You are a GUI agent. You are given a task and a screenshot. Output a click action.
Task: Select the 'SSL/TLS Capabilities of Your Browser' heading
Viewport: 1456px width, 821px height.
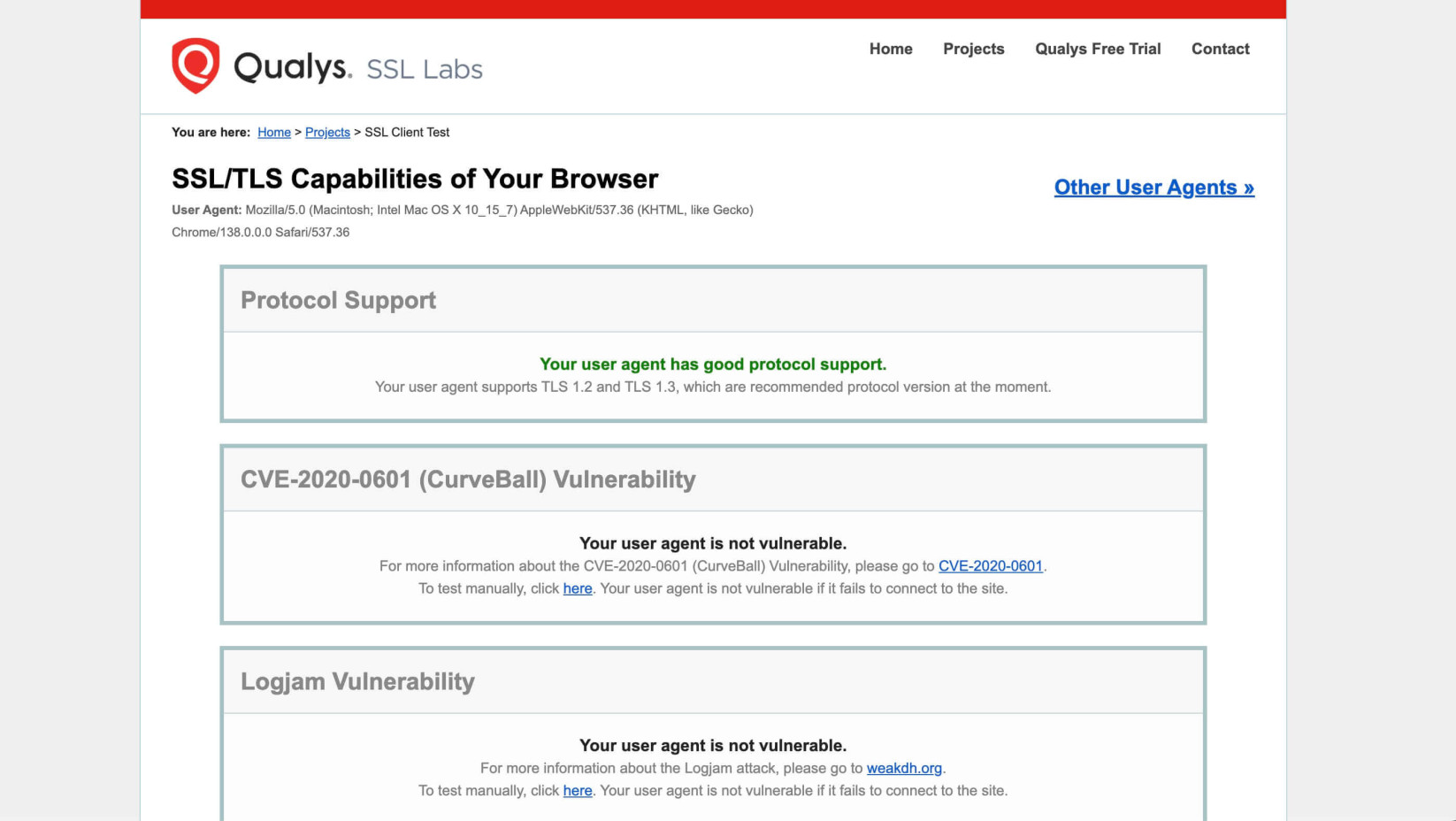point(415,179)
